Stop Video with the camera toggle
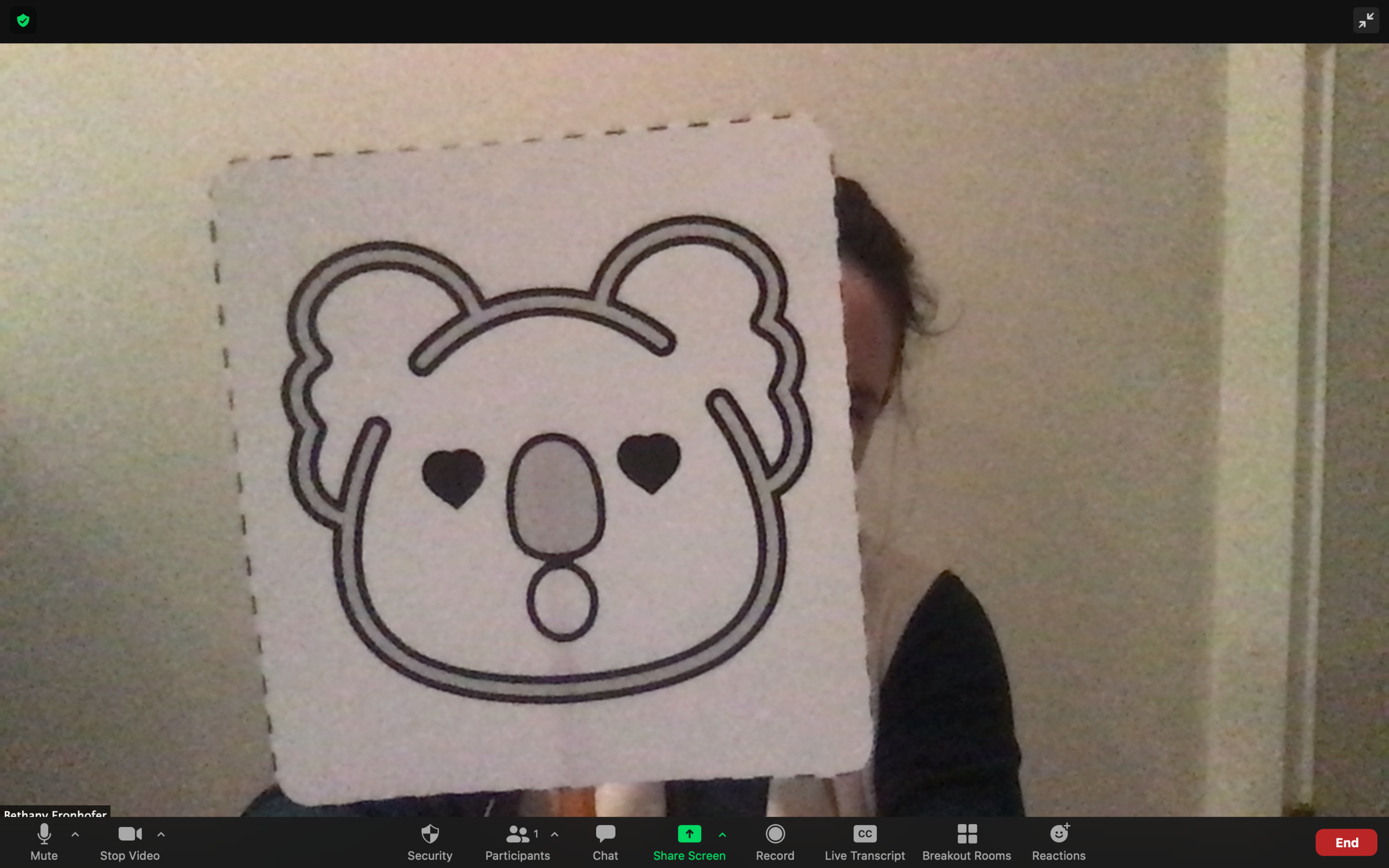This screenshot has height=868, width=1389. 130,834
